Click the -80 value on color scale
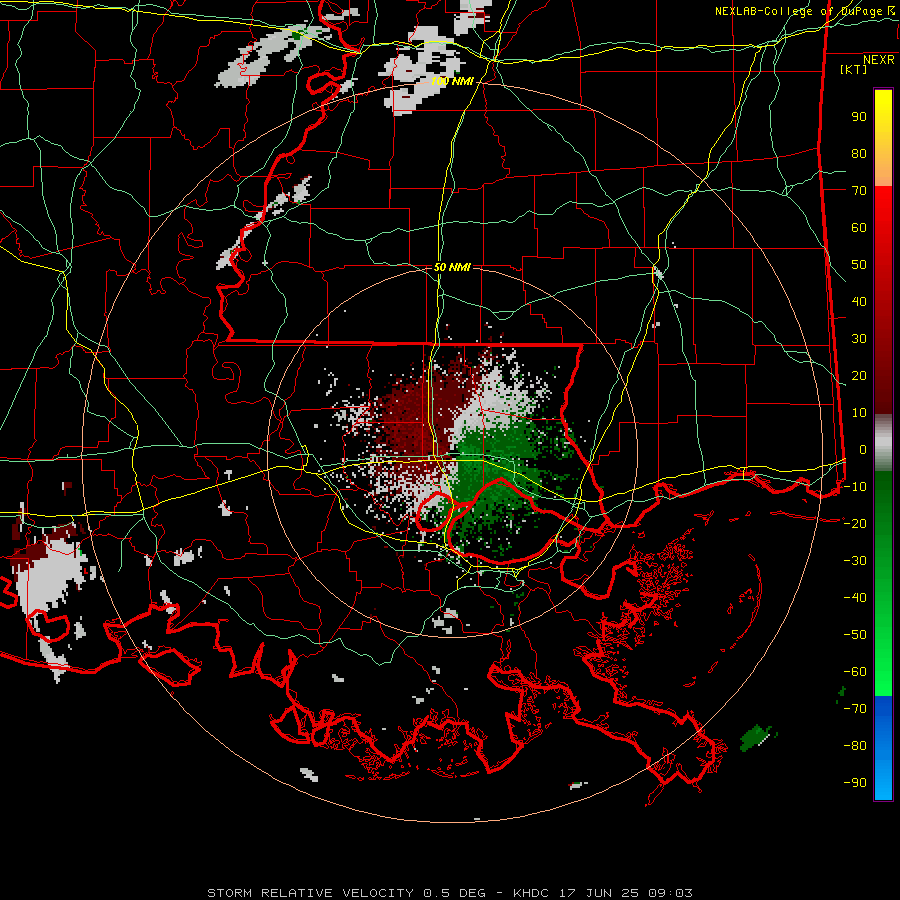The height and width of the screenshot is (900, 900). pyautogui.click(x=855, y=746)
